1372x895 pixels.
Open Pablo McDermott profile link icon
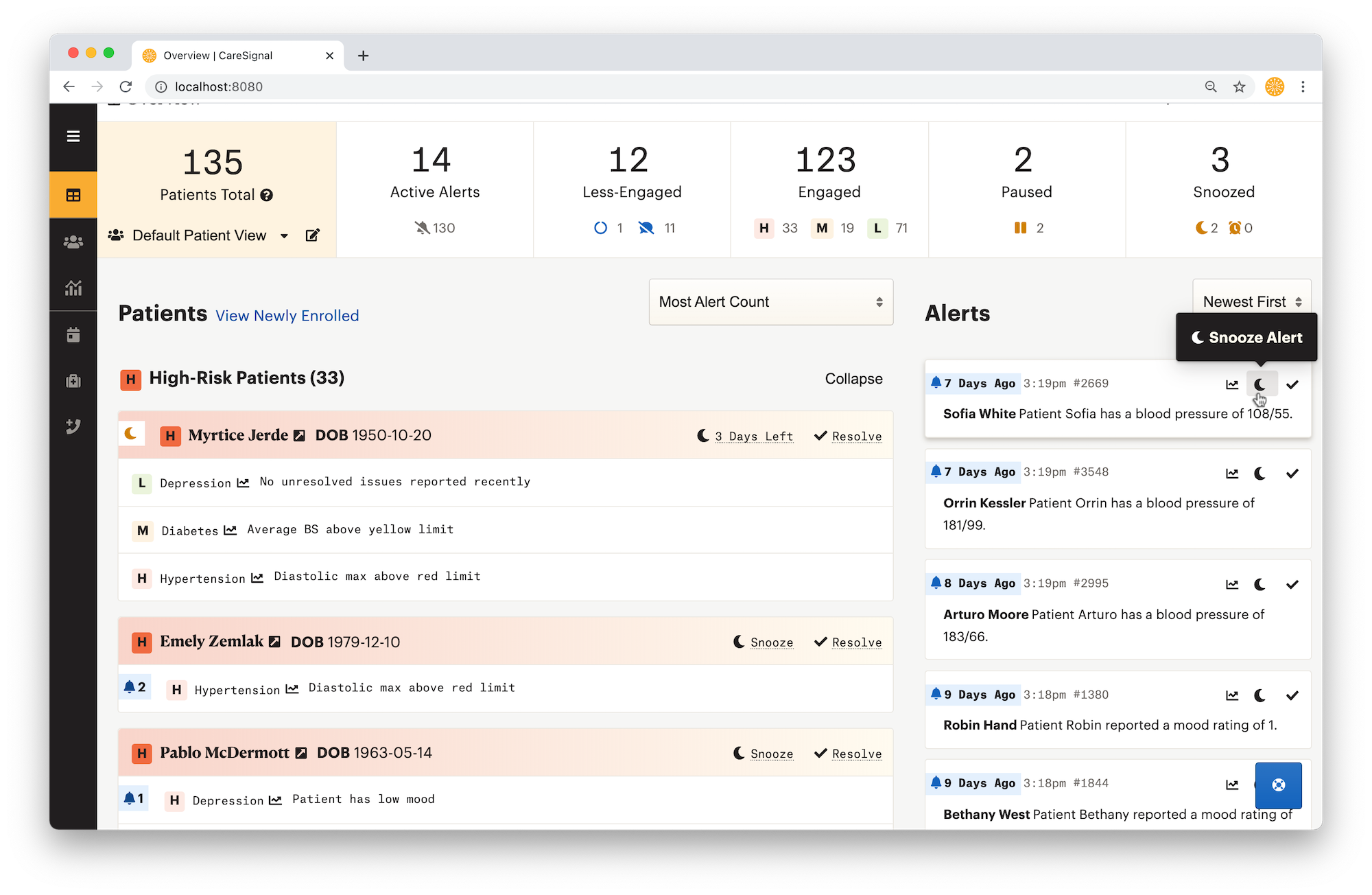300,753
